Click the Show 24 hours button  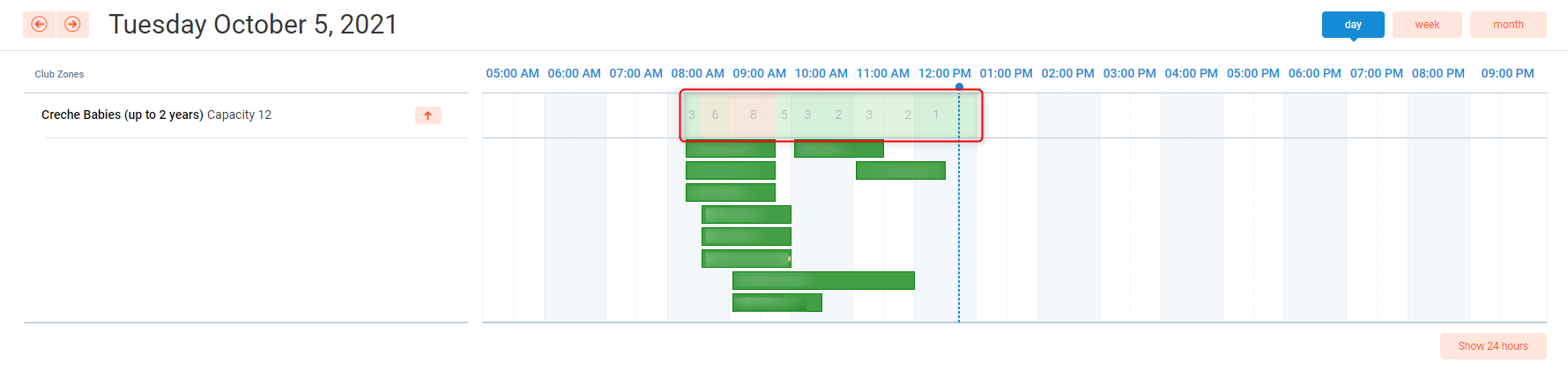tap(1492, 346)
